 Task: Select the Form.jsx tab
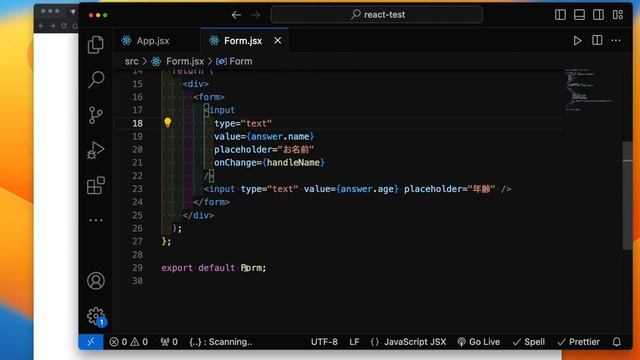click(x=244, y=40)
